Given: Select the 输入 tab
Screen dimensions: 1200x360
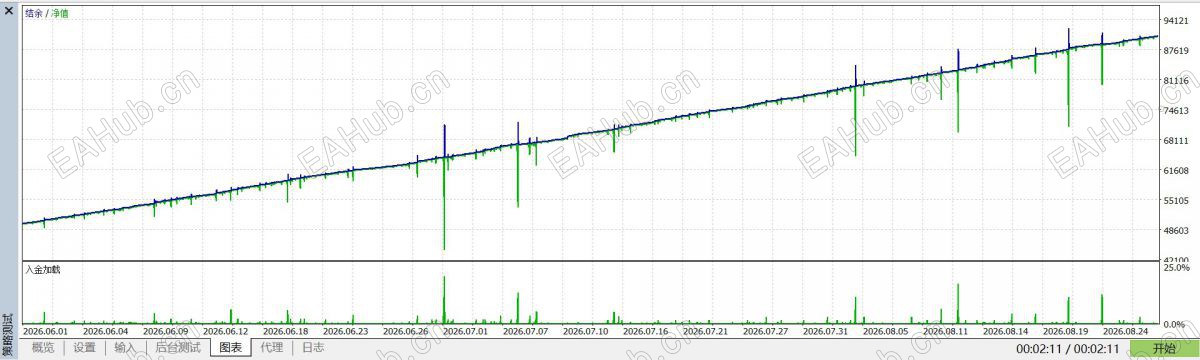Looking at the screenshot, I should (125, 348).
